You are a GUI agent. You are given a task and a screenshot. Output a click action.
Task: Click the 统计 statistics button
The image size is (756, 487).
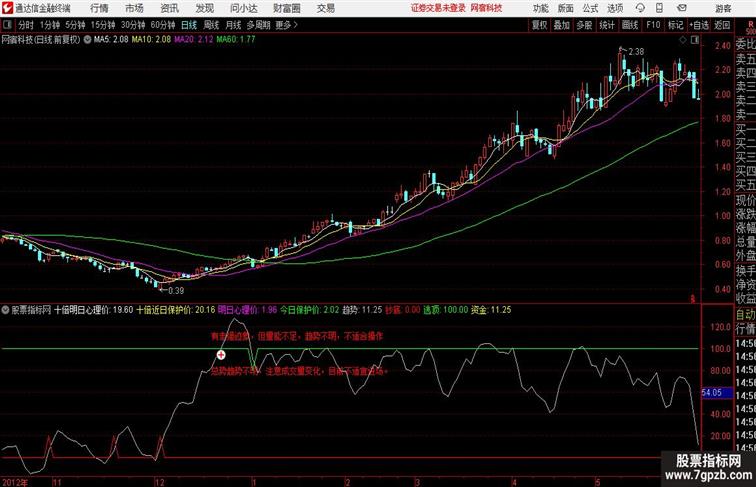tap(607, 25)
